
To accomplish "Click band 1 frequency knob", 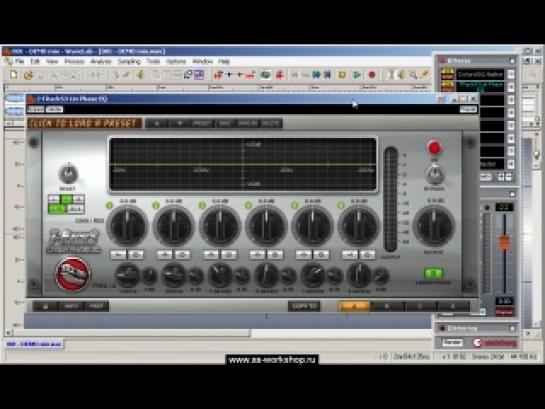I will pos(127,276).
